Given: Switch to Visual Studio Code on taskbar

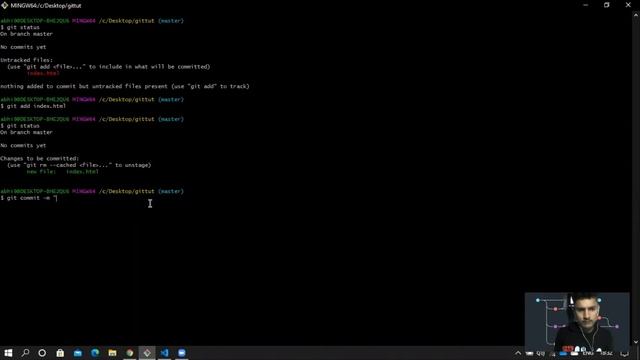Looking at the screenshot, I should coord(164,353).
